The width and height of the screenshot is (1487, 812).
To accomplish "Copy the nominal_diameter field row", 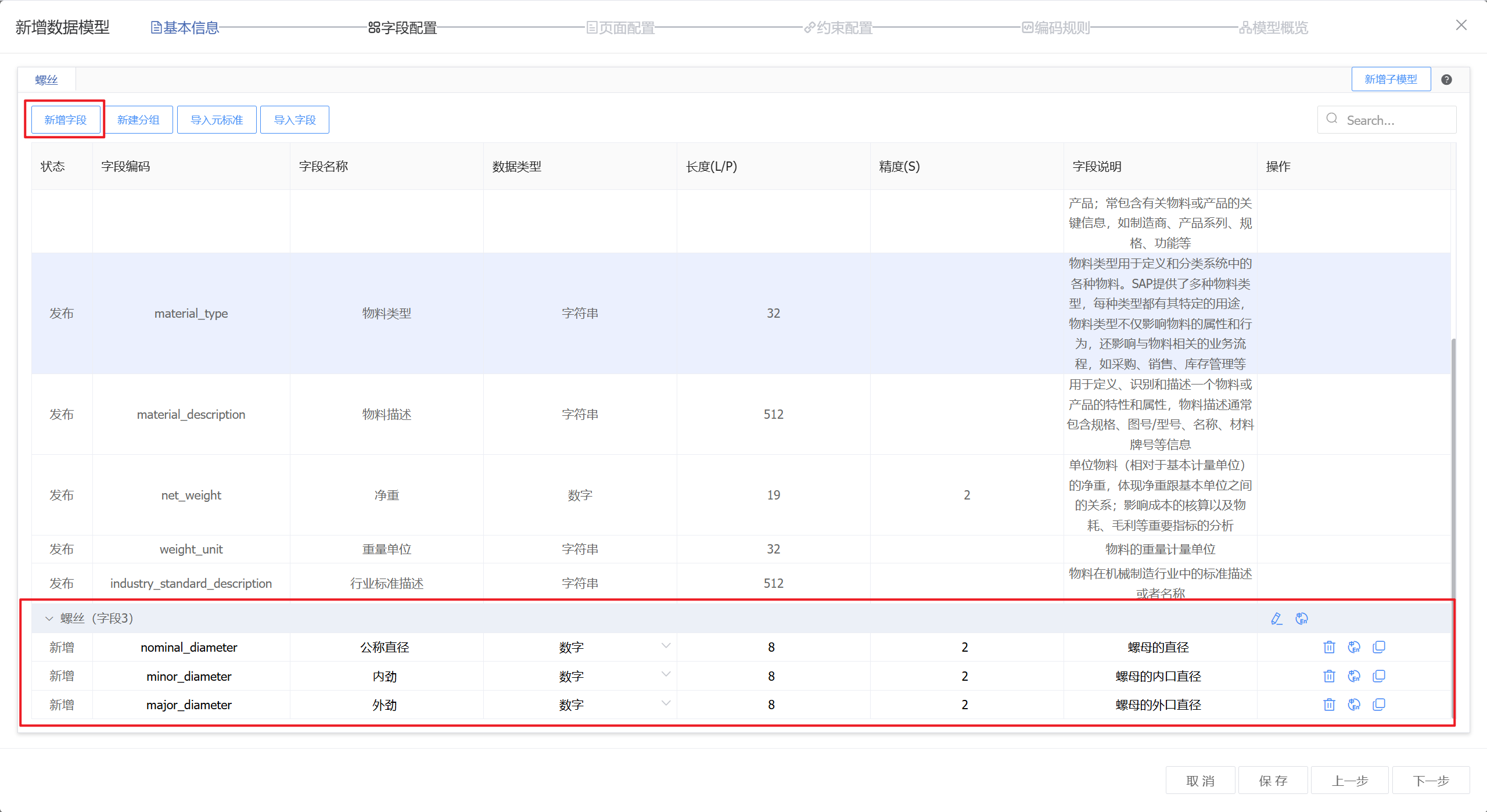I will (1379, 647).
